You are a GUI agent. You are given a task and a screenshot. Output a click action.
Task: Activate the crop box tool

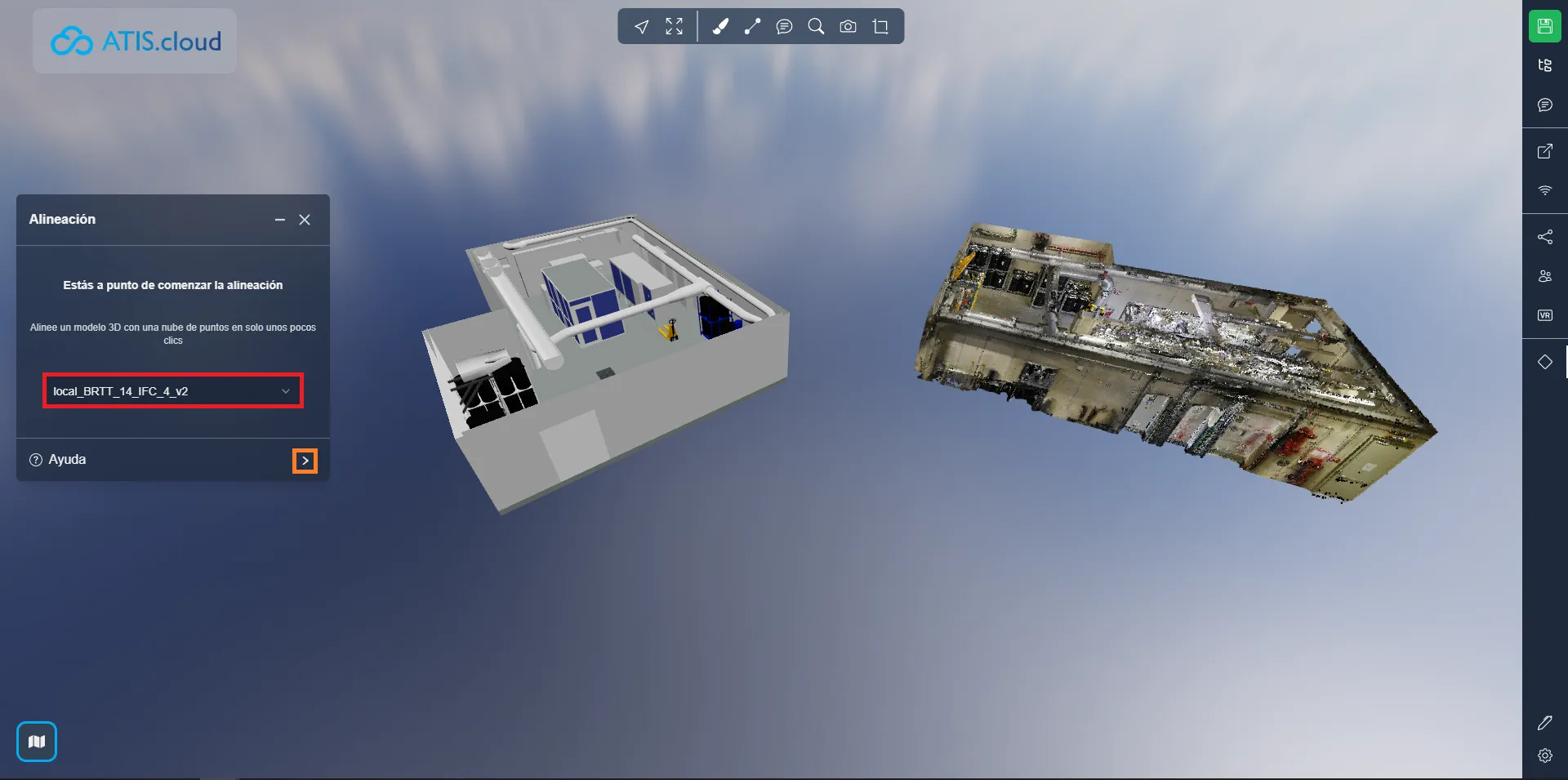880,27
